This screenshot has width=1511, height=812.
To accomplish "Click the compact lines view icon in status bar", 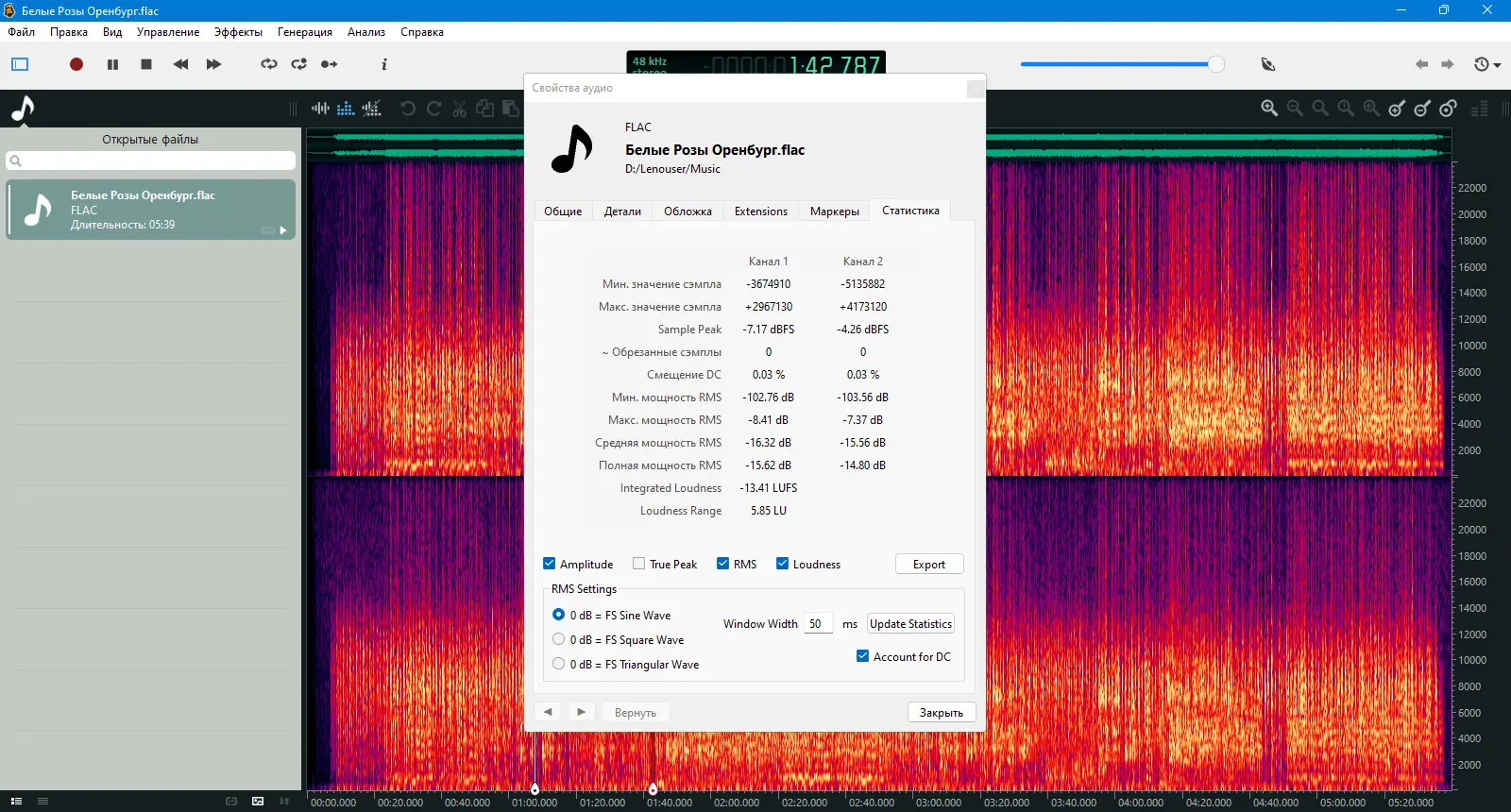I will [x=42, y=802].
